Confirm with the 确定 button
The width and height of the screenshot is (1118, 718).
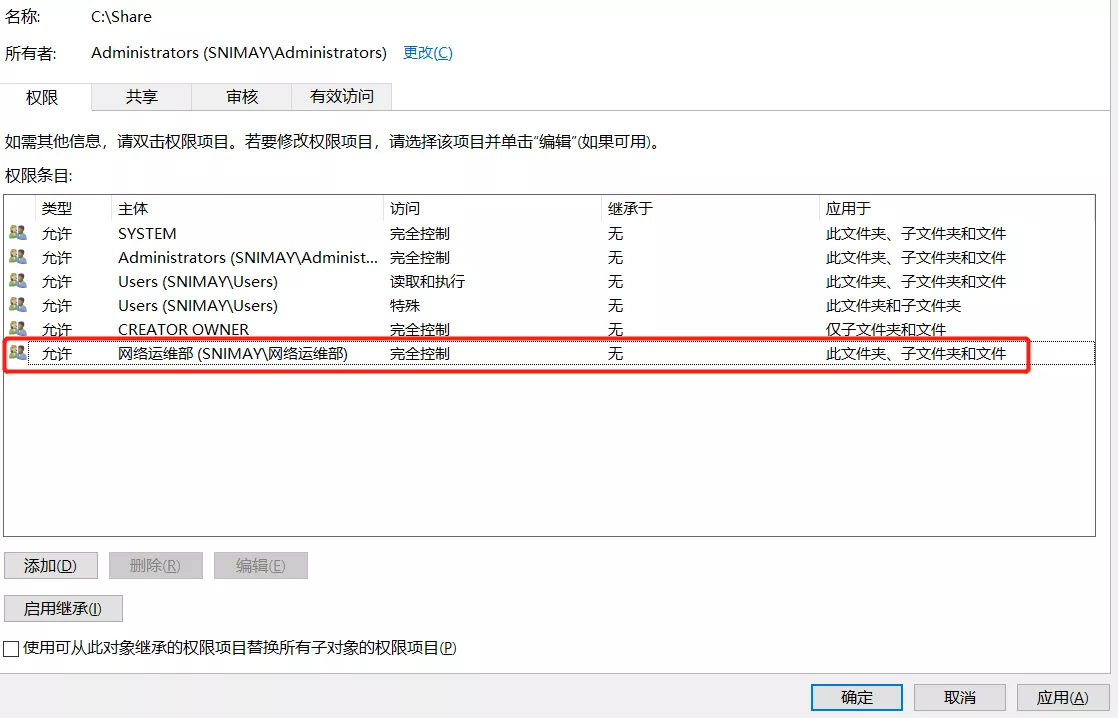(857, 697)
